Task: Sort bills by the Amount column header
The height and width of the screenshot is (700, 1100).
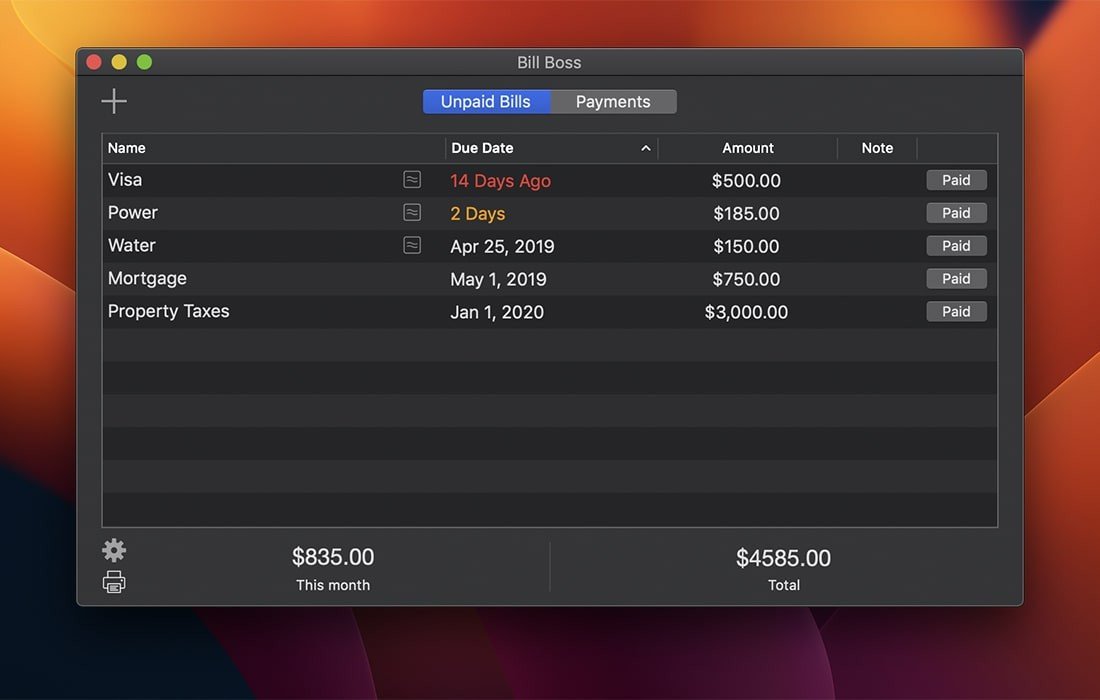Action: pyautogui.click(x=747, y=148)
